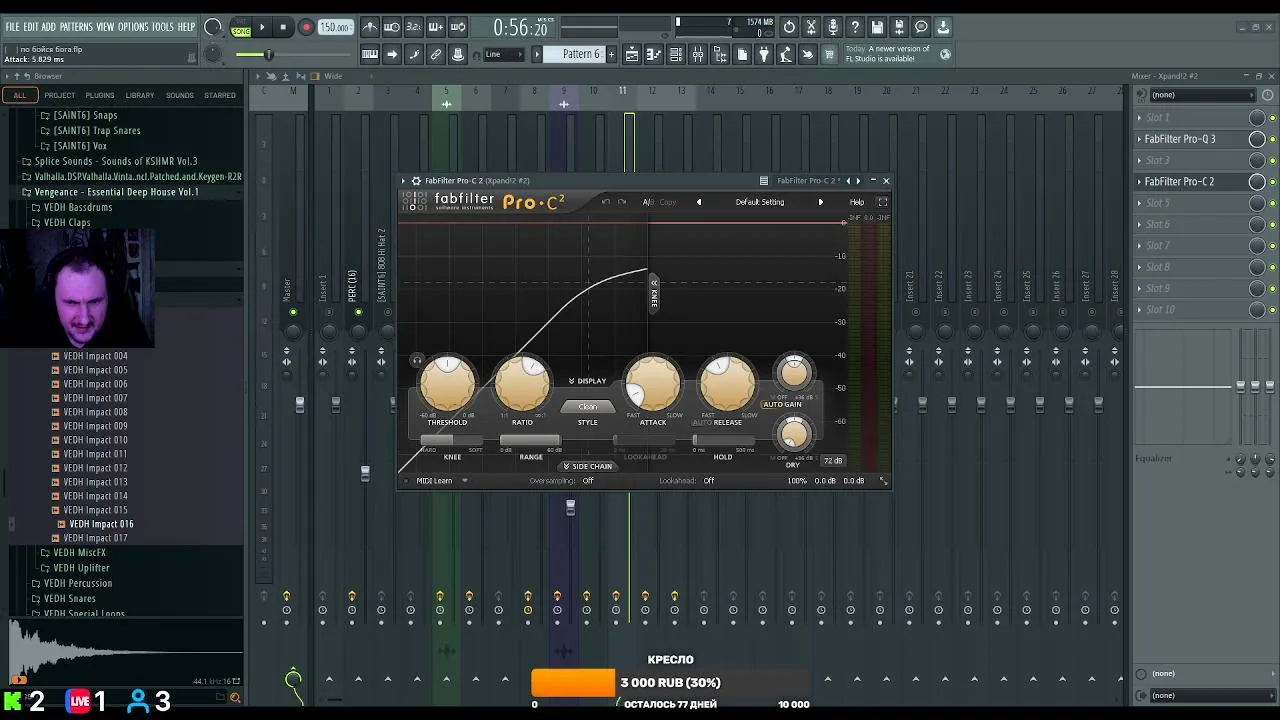Go to next preset arrow in Pro-C 2
Viewport: 1280px width, 720px height.
pyautogui.click(x=821, y=202)
